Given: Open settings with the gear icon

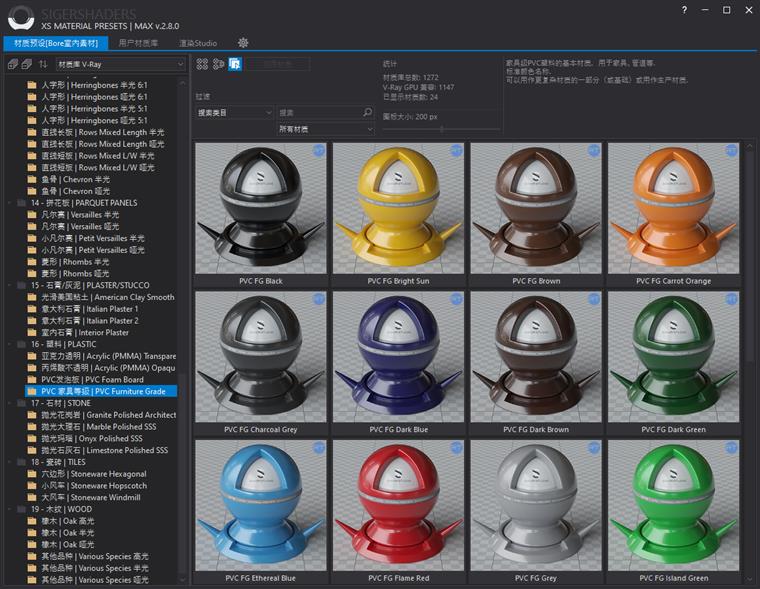Looking at the screenshot, I should tap(243, 43).
